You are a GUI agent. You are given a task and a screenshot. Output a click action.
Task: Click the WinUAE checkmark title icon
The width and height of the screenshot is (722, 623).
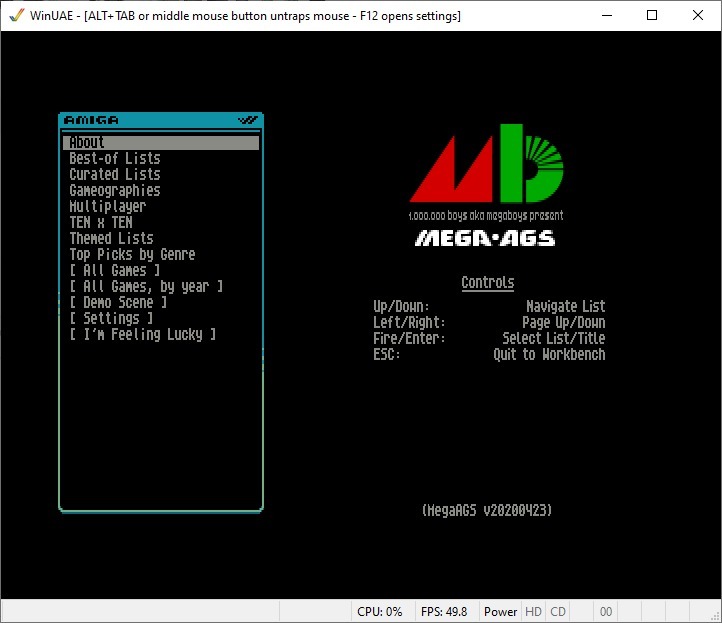(x=17, y=15)
